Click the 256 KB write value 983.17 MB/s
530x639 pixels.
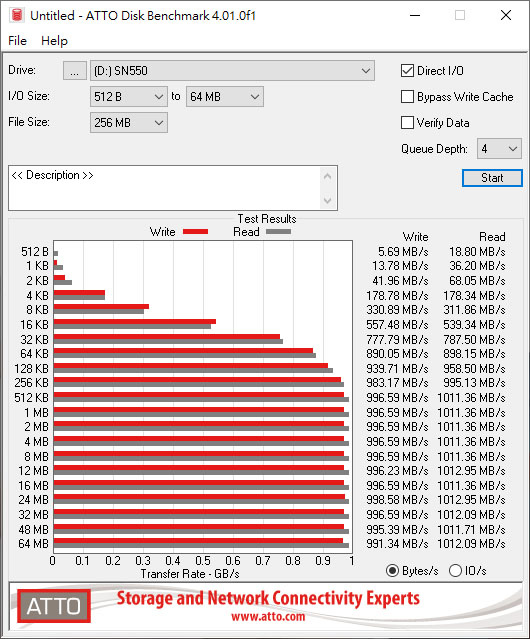pyautogui.click(x=397, y=383)
